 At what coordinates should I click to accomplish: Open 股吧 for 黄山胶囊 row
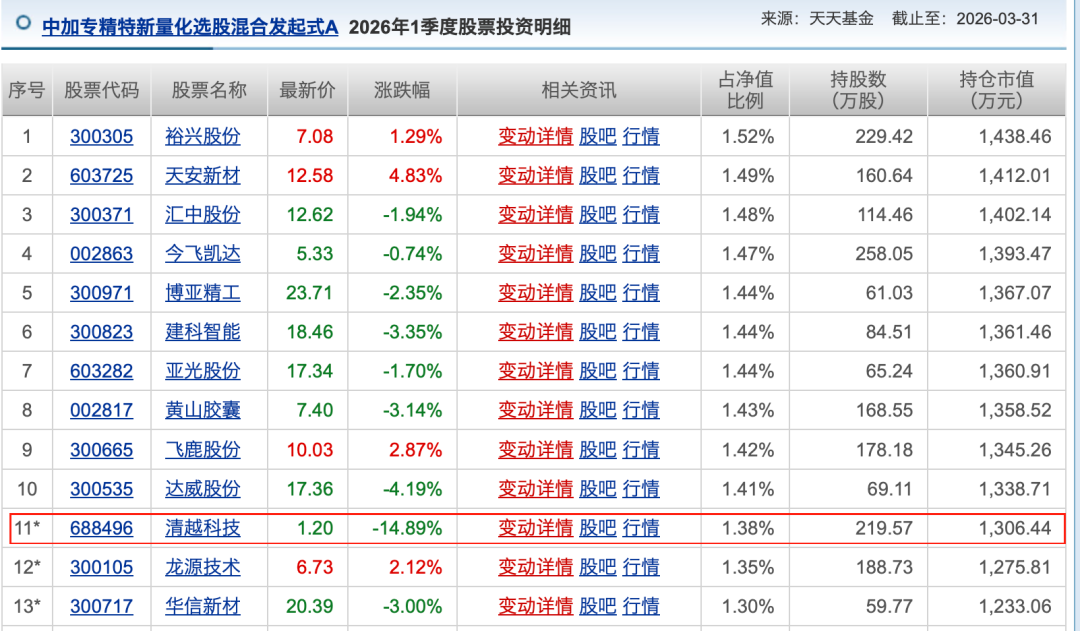[x=597, y=411]
